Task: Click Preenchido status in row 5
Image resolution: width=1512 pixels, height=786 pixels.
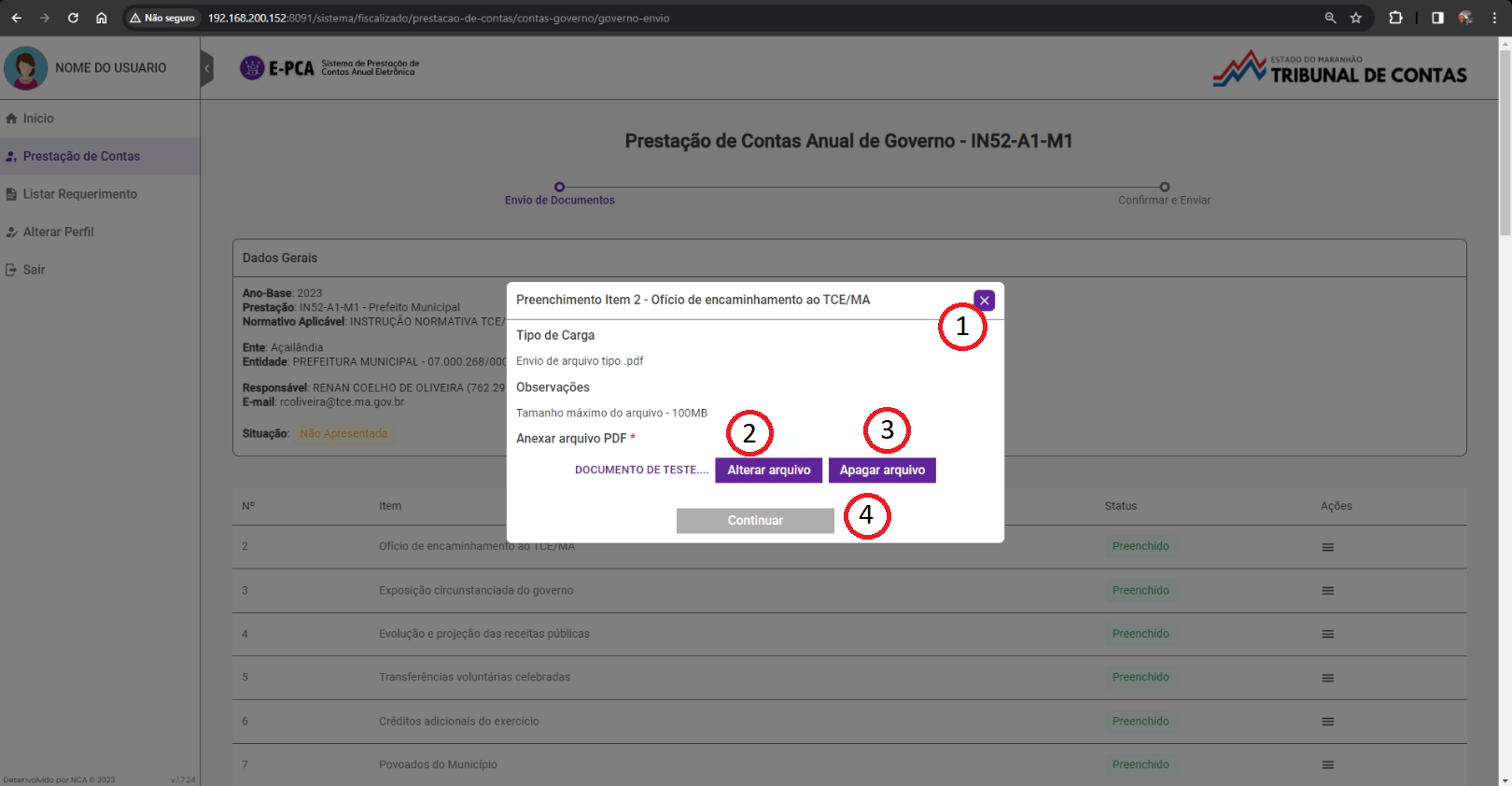Action: (x=1141, y=677)
